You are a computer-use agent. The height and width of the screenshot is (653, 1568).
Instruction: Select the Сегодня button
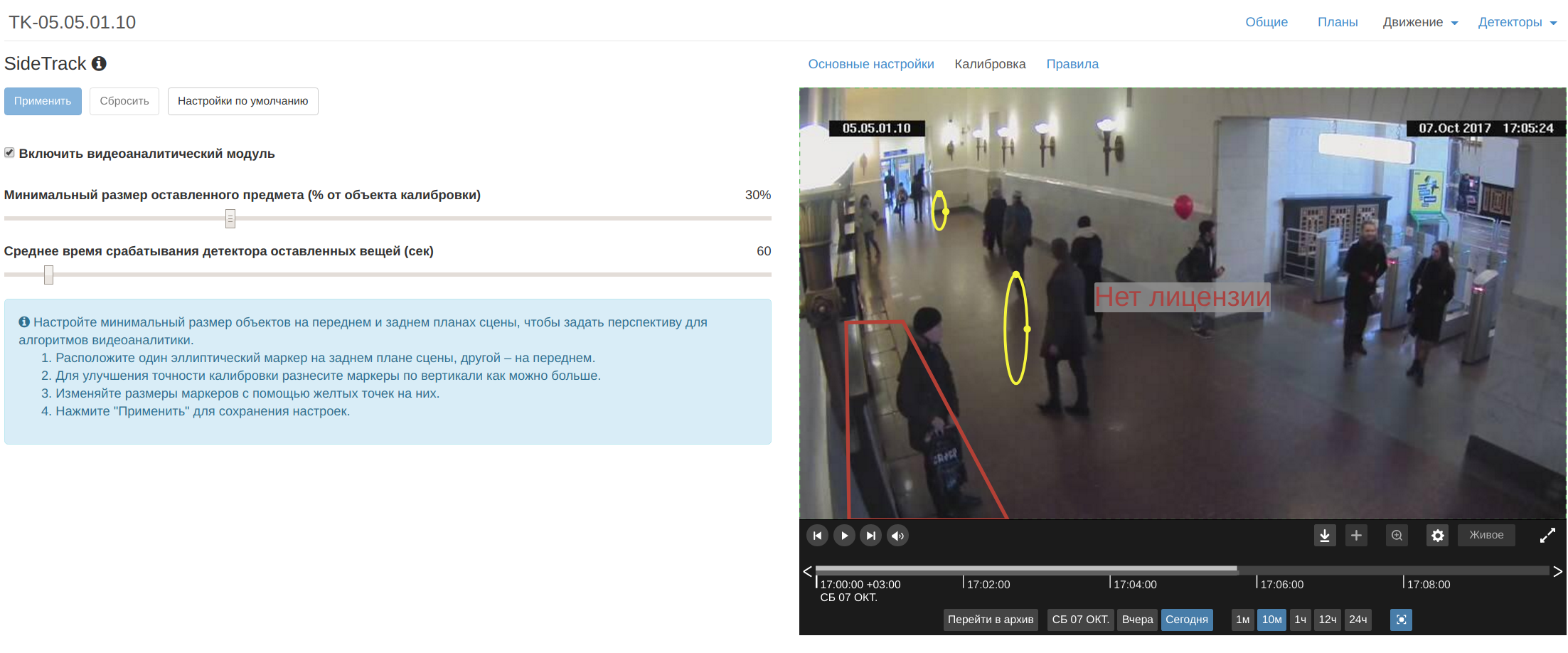pos(1187,620)
